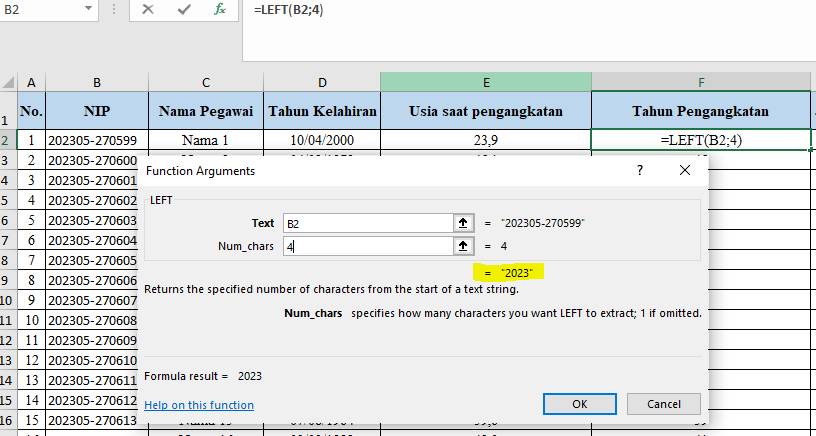Select cell with NIP 202305-270611

coord(93,380)
